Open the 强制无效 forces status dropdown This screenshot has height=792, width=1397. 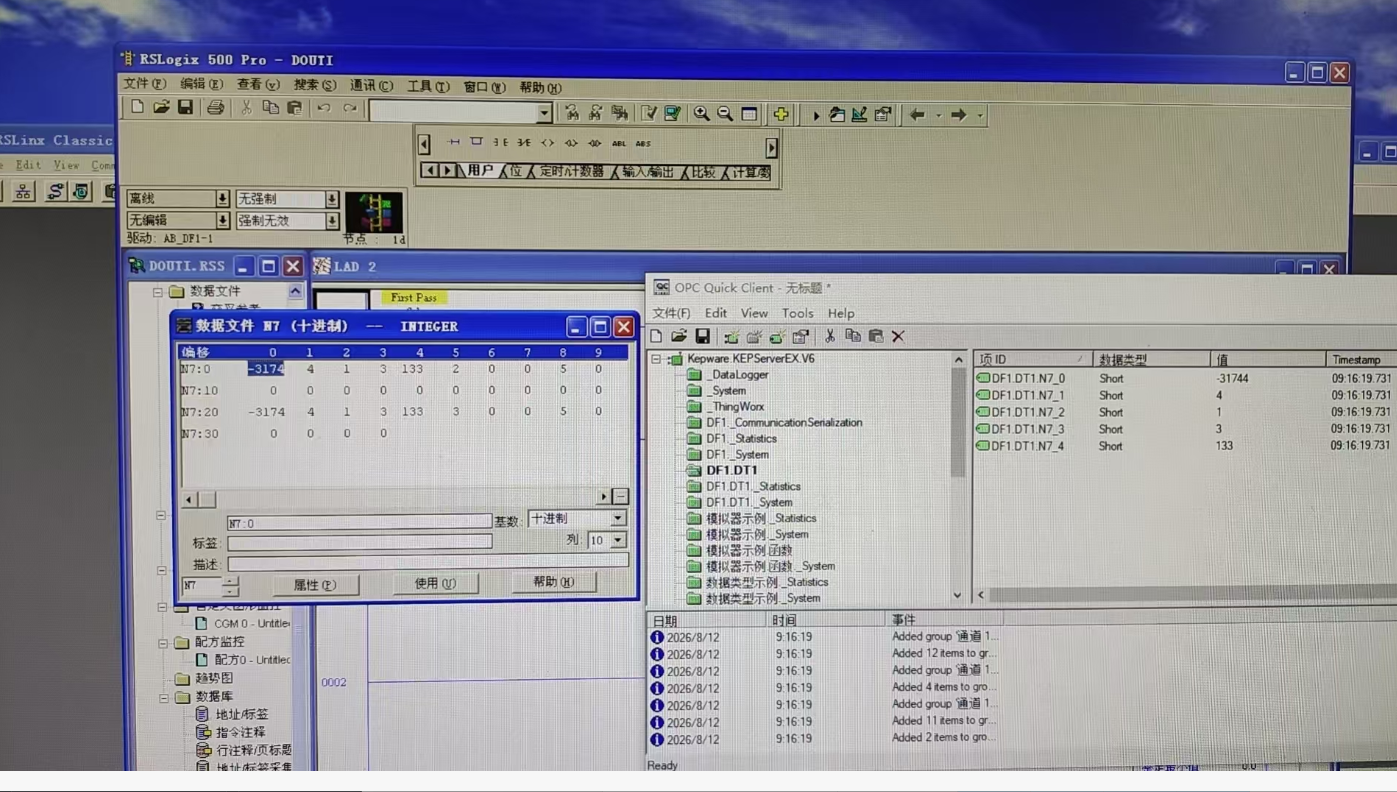332,220
